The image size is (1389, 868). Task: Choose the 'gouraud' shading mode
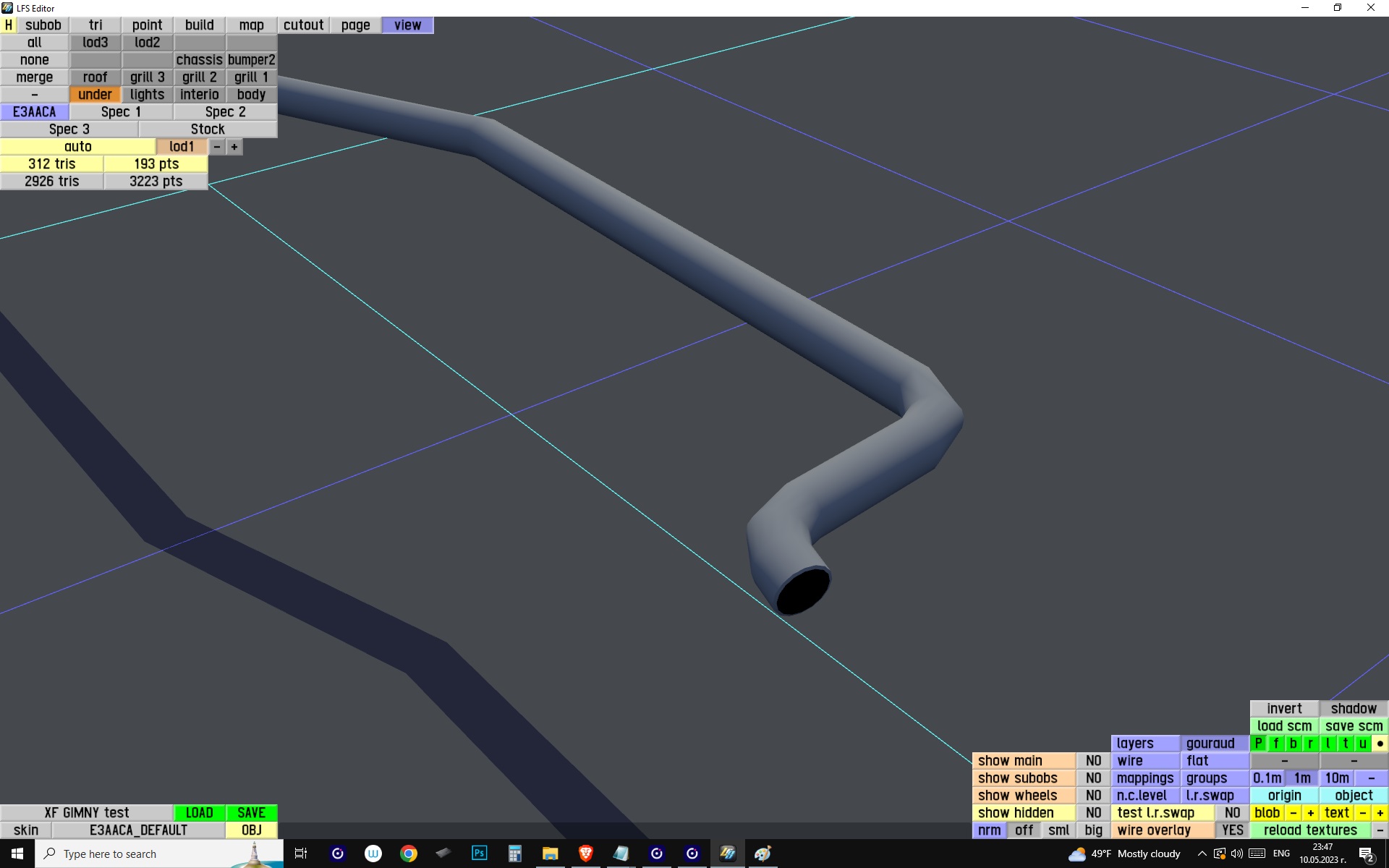[x=1210, y=744]
